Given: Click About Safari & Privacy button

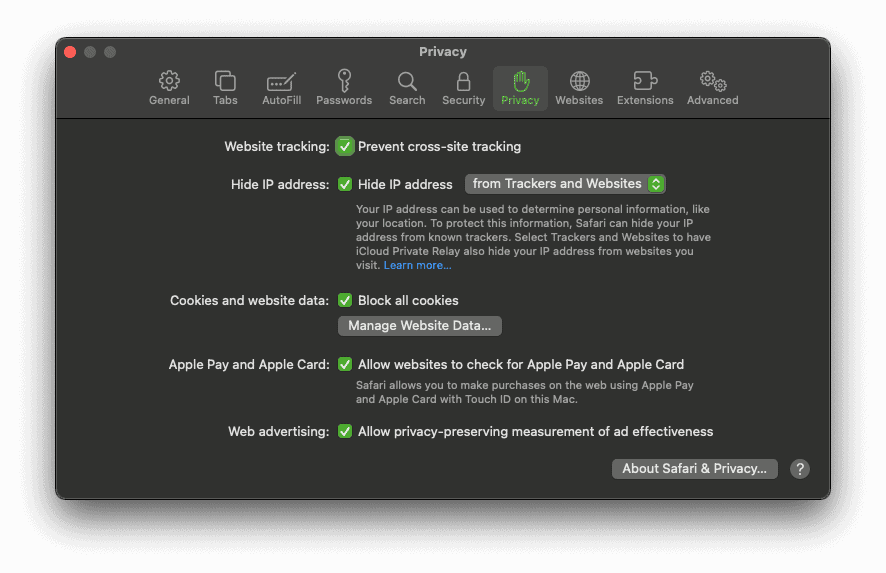Looking at the screenshot, I should (694, 468).
